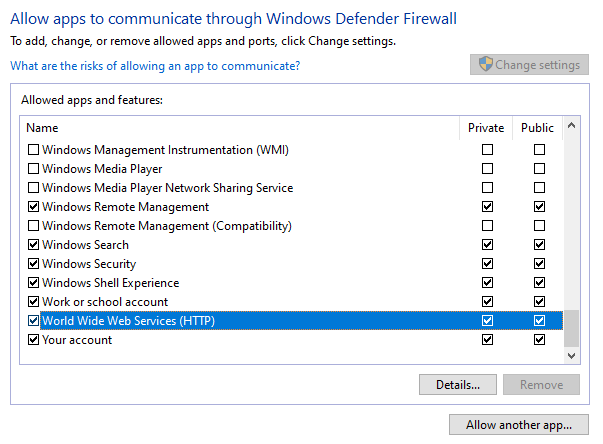603x444 pixels.
Task: Click the Private column header
Action: click(486, 128)
